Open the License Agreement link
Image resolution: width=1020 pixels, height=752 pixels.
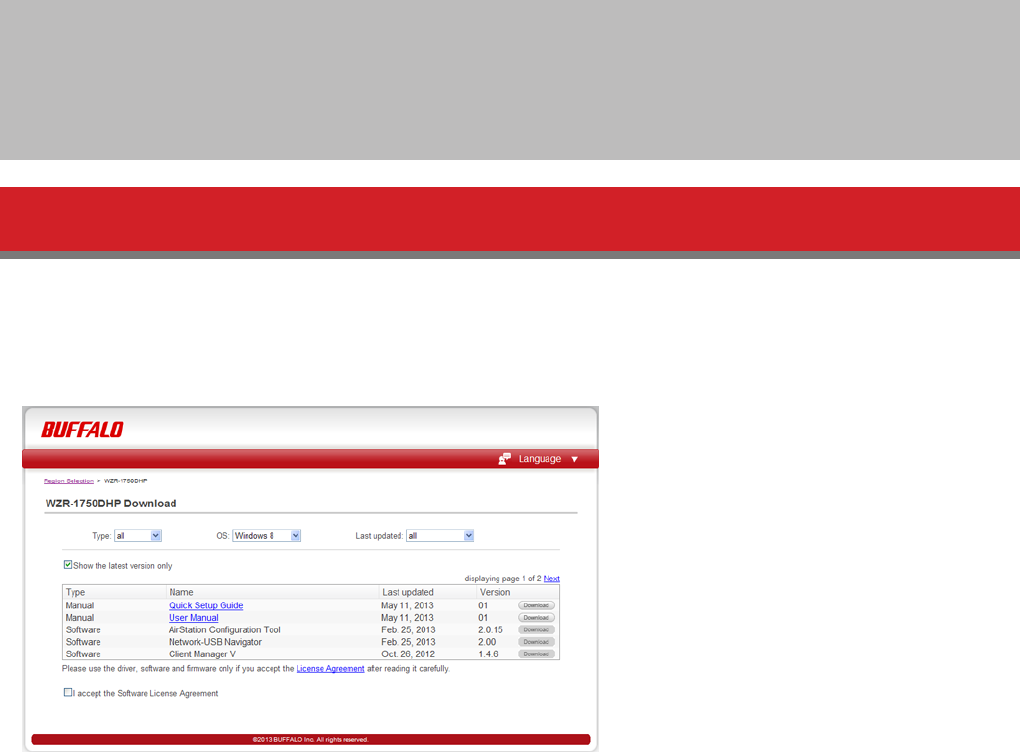tap(330, 669)
